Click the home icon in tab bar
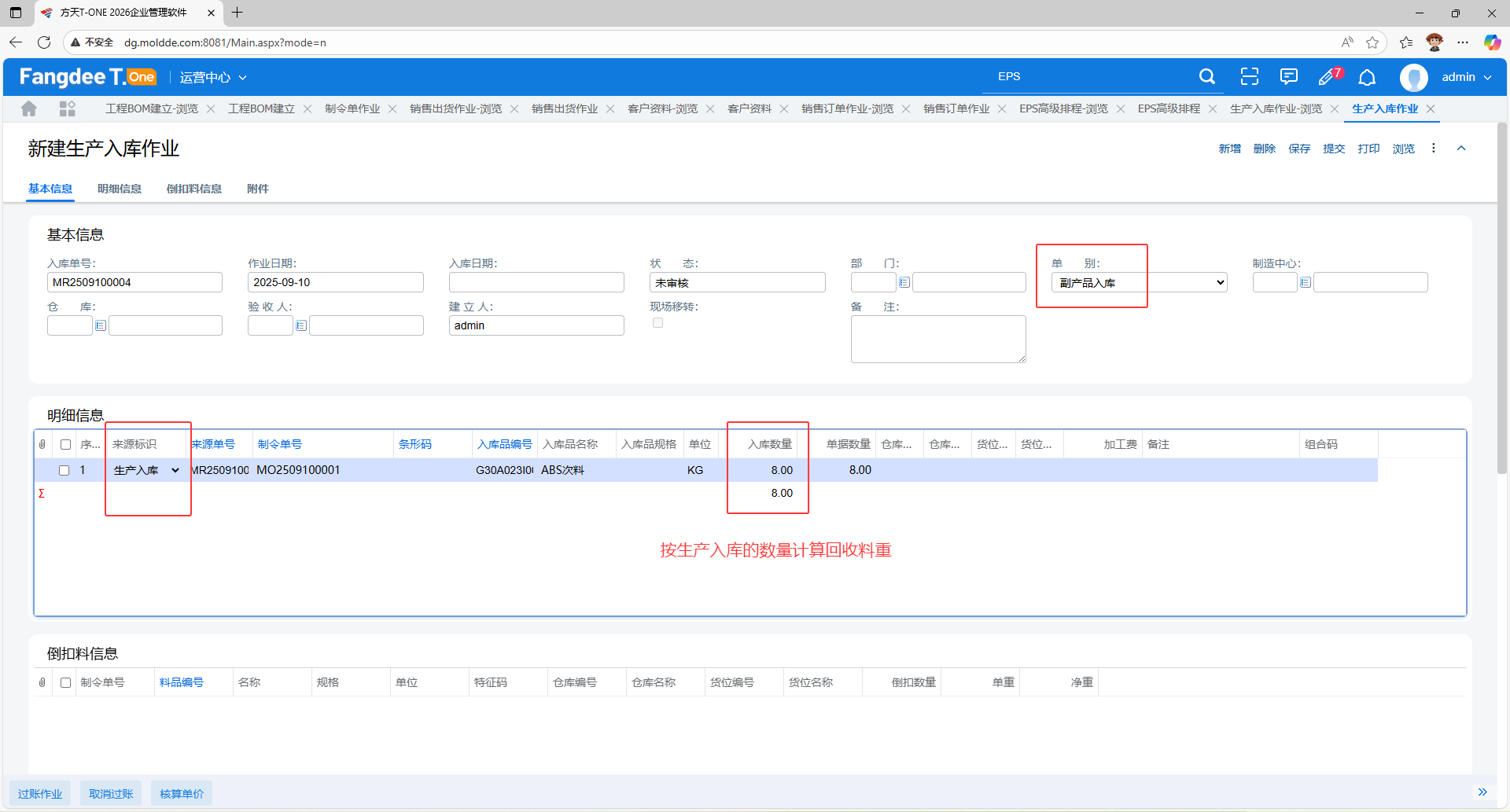Viewport: 1510px width, 812px height. click(x=29, y=109)
